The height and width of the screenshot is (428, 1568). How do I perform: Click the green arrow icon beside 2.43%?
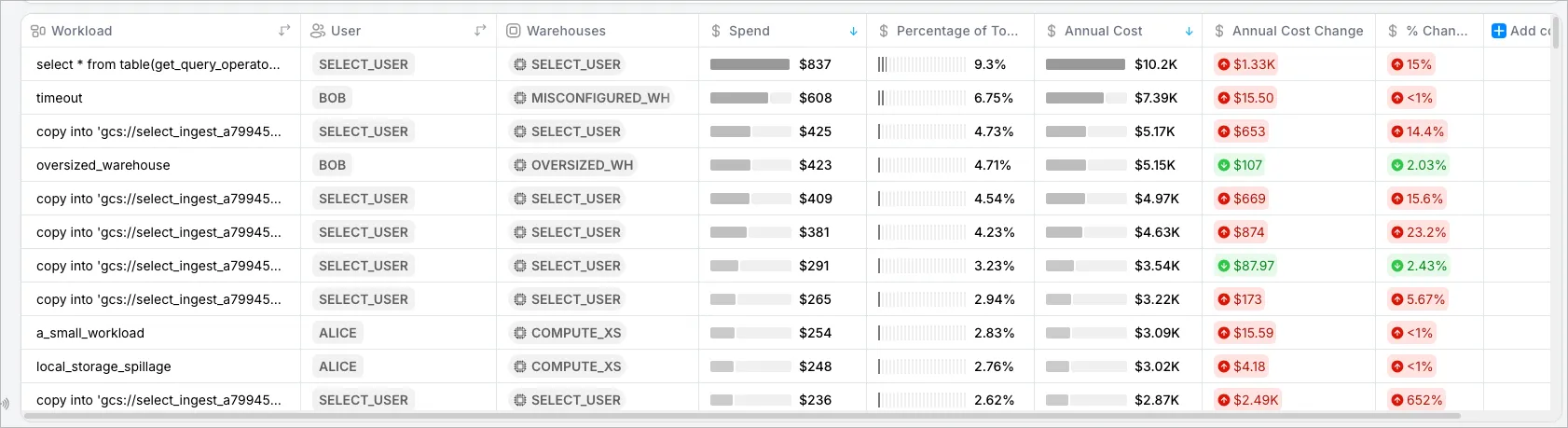1396,266
